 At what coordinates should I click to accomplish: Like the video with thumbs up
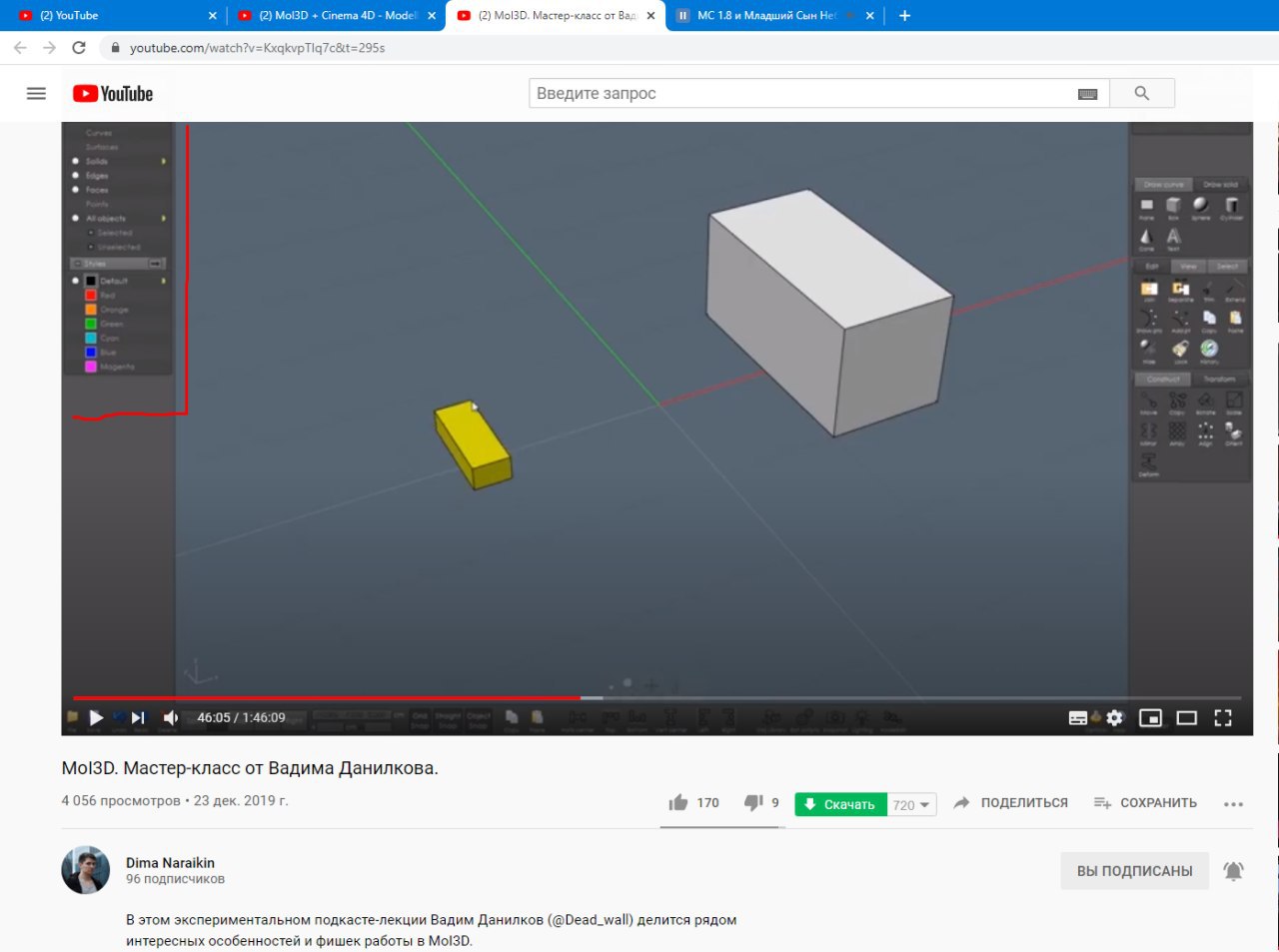(679, 802)
